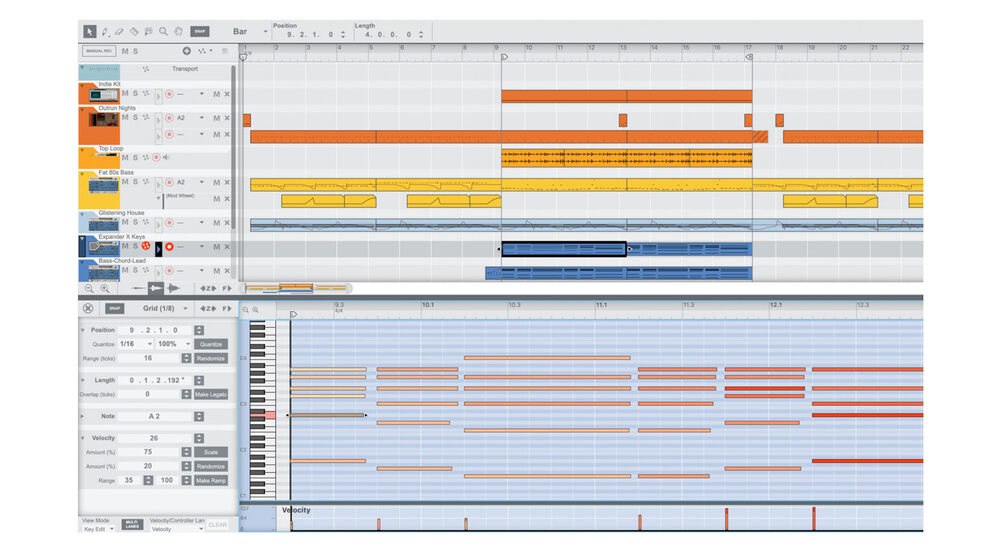Screen dimensions: 1000x552
Task: Collapse the Velocity section in tool window
Action: click(83, 438)
